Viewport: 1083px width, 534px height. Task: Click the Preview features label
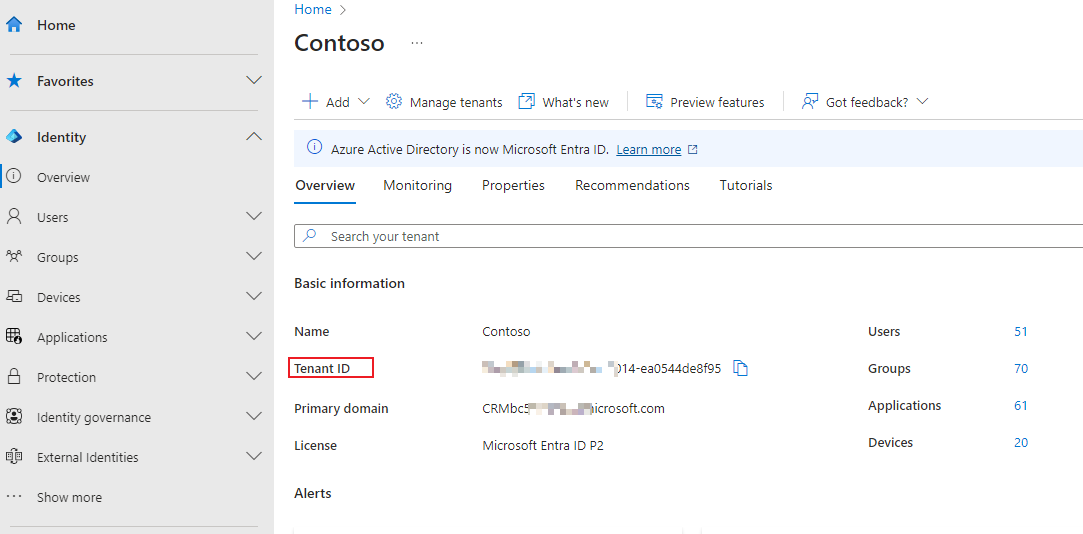point(717,102)
